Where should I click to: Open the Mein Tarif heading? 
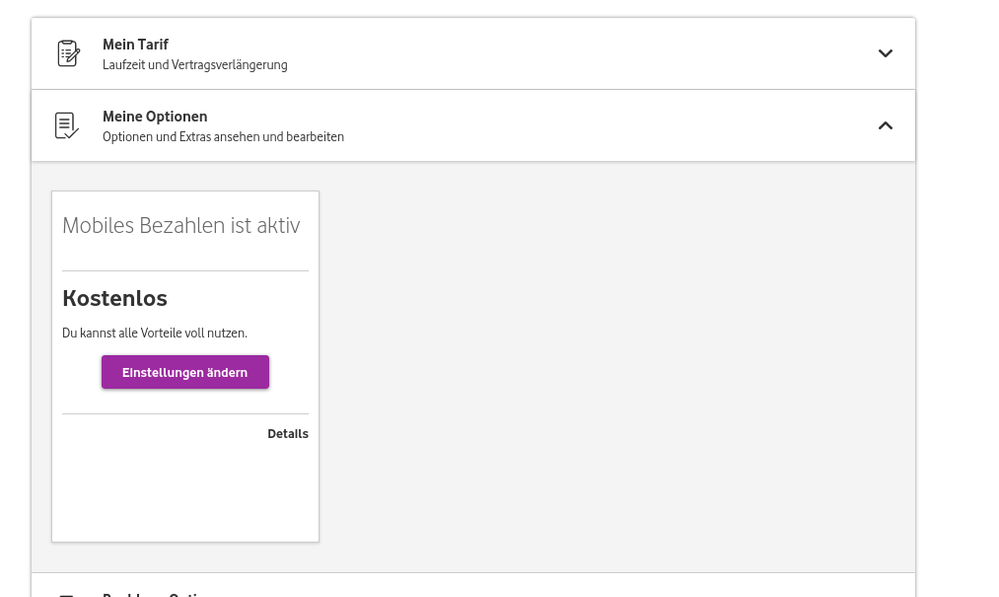coord(135,45)
